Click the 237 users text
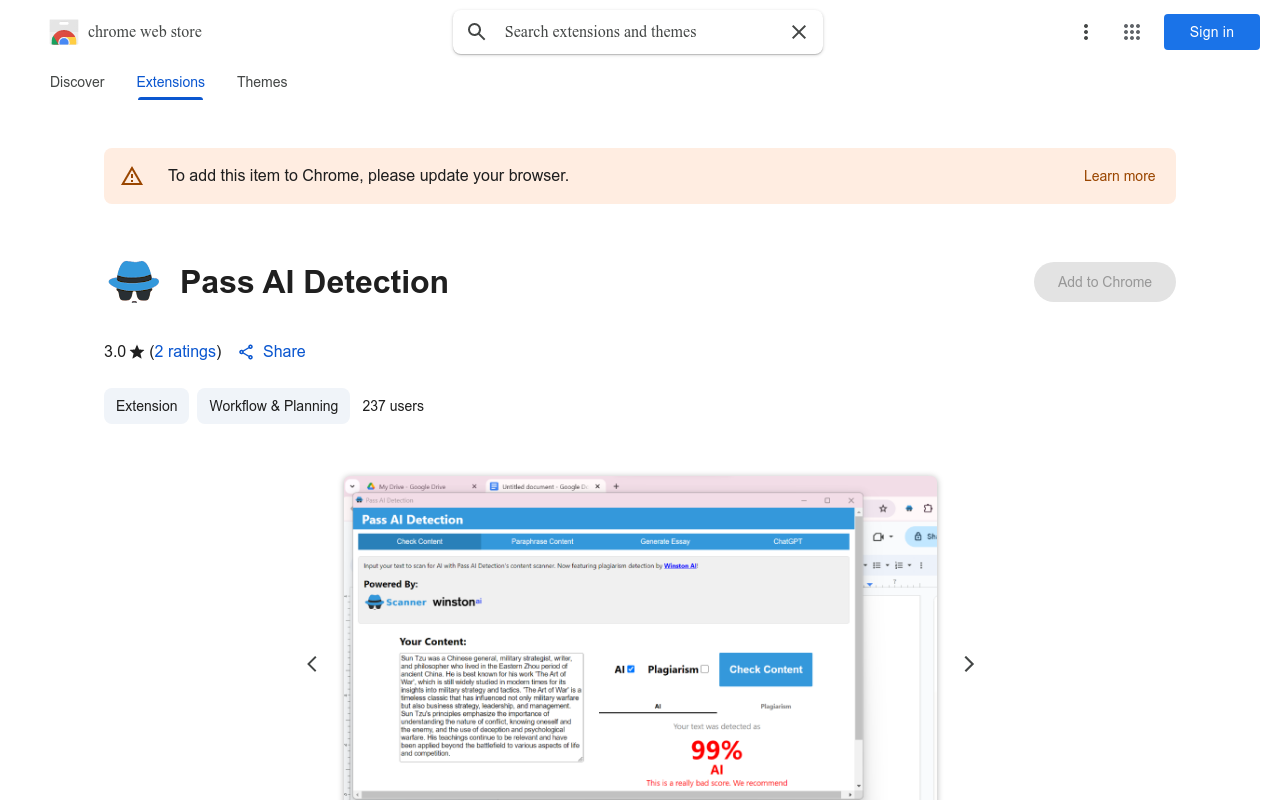1280x800 pixels. (x=393, y=406)
